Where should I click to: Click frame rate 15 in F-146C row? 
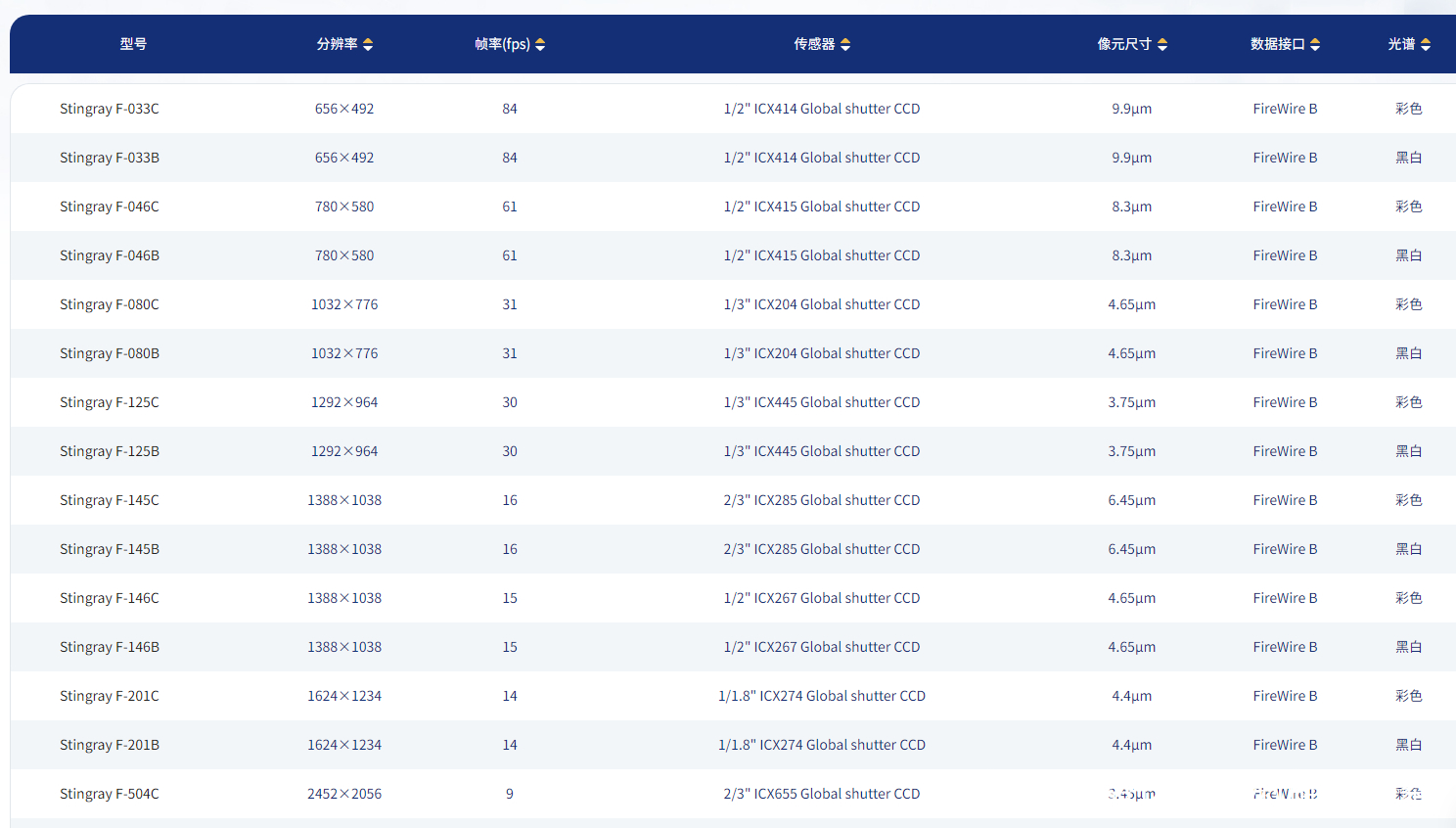point(510,598)
